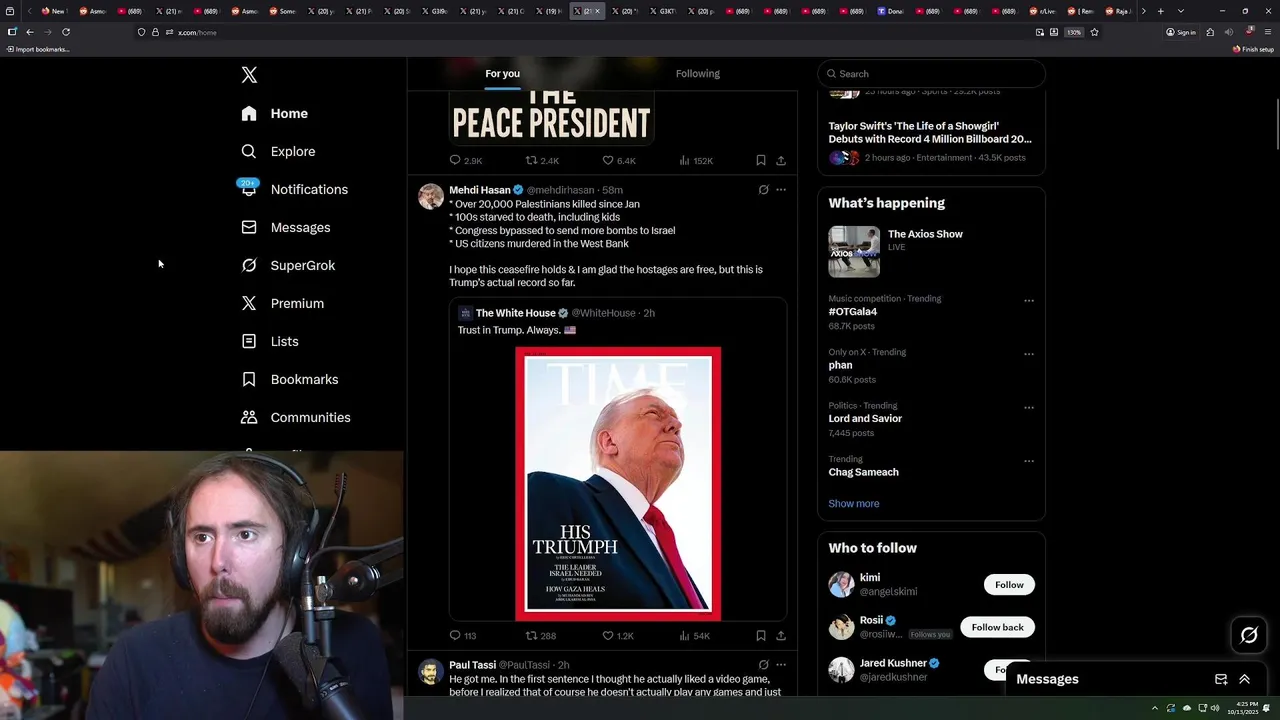
Task: Compose a new message in Messages drawer
Action: click(1221, 679)
